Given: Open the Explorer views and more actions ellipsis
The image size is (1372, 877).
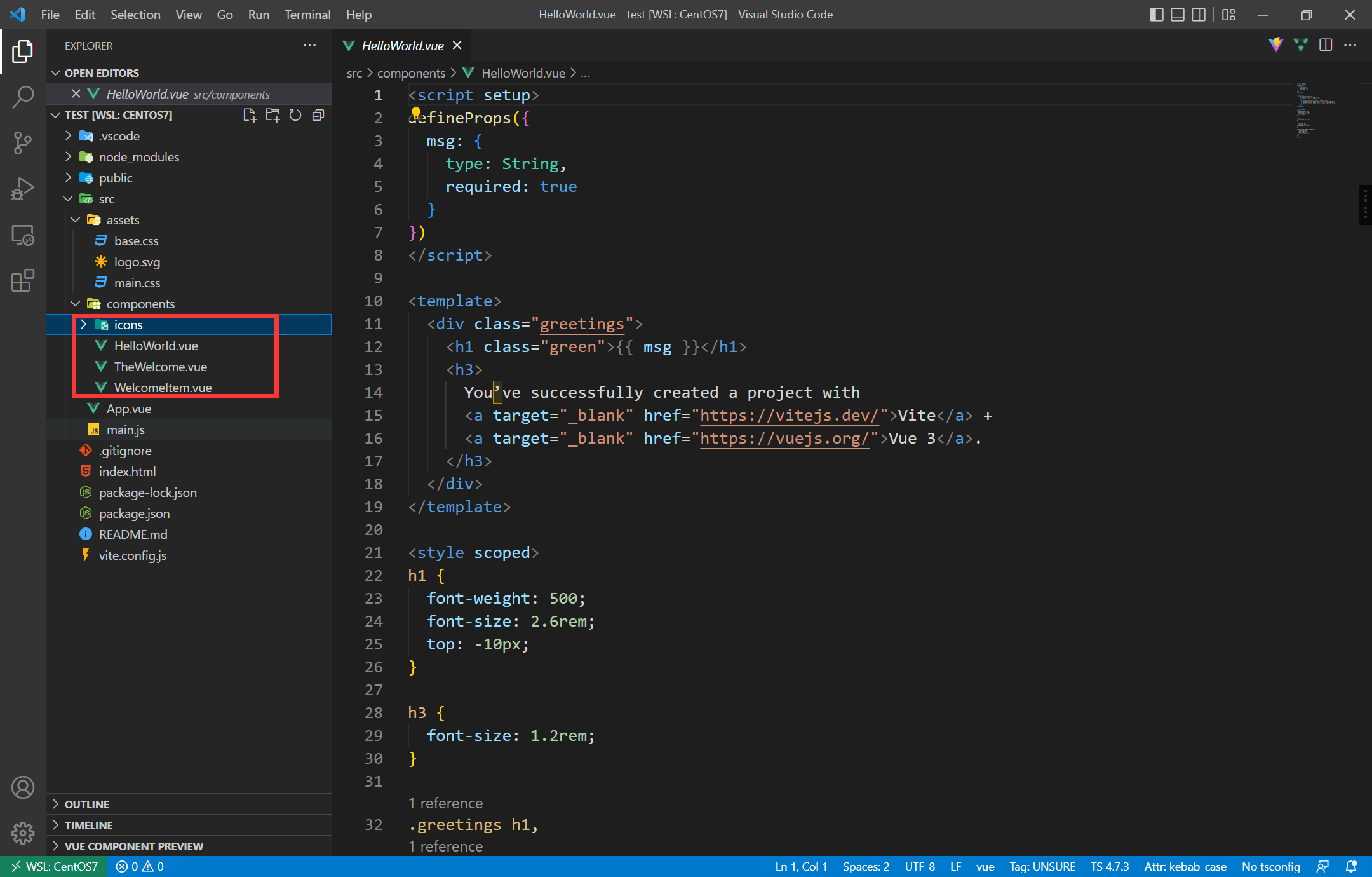Looking at the screenshot, I should [309, 45].
